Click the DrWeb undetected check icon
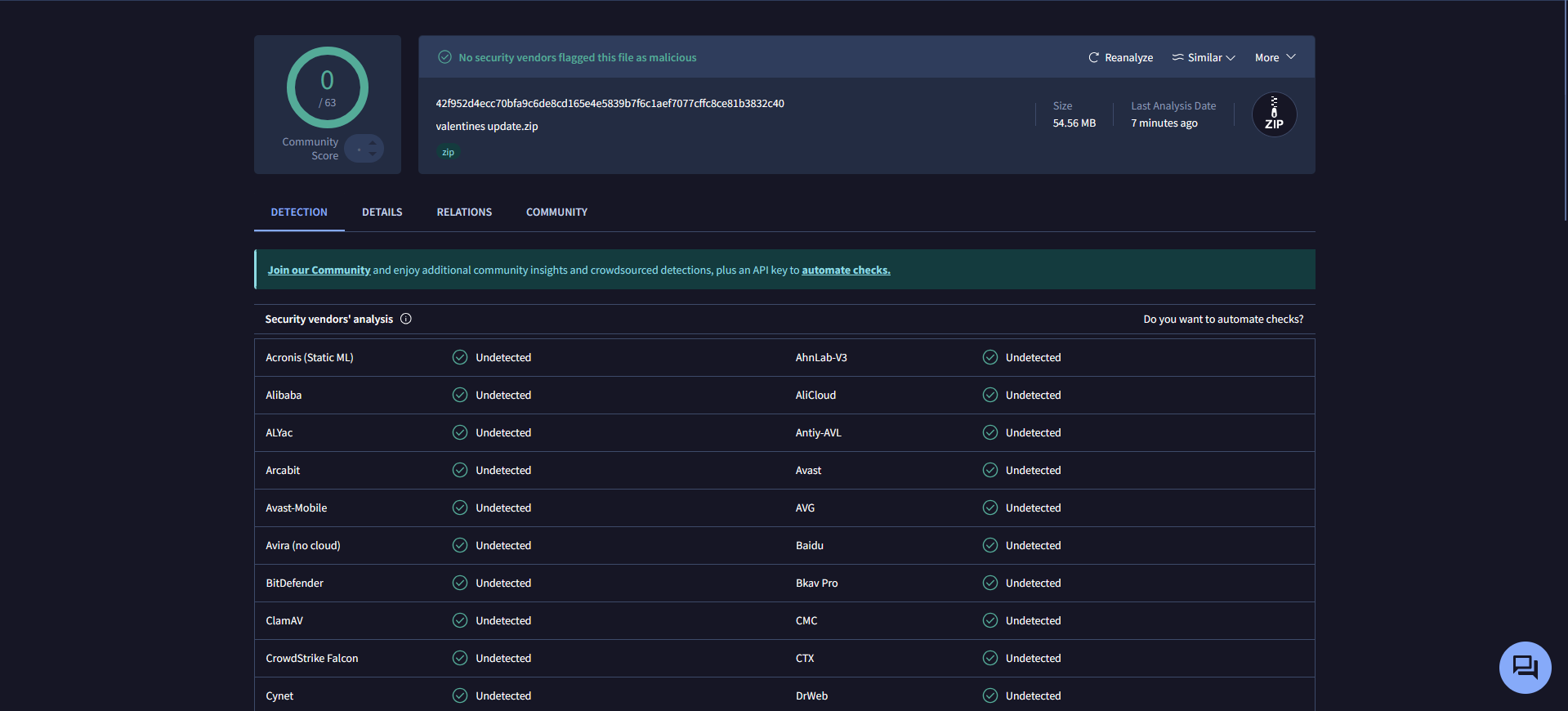This screenshot has width=1568, height=711. tap(990, 695)
